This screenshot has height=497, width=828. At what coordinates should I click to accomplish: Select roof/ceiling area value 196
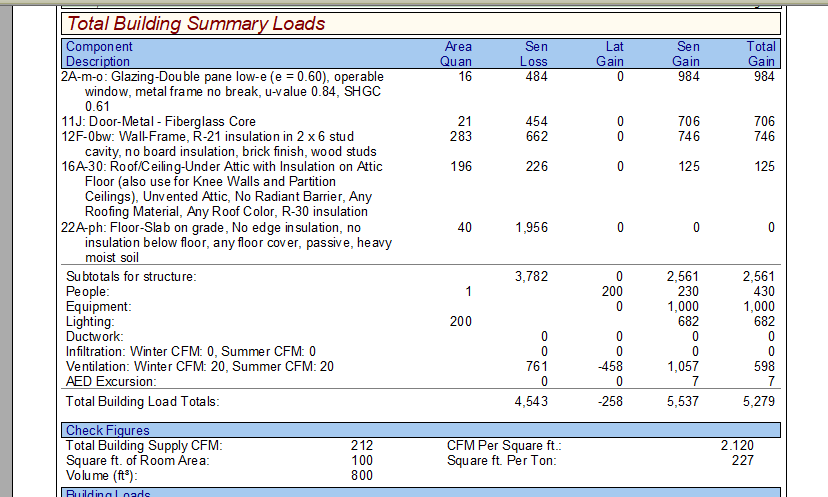tap(461, 166)
